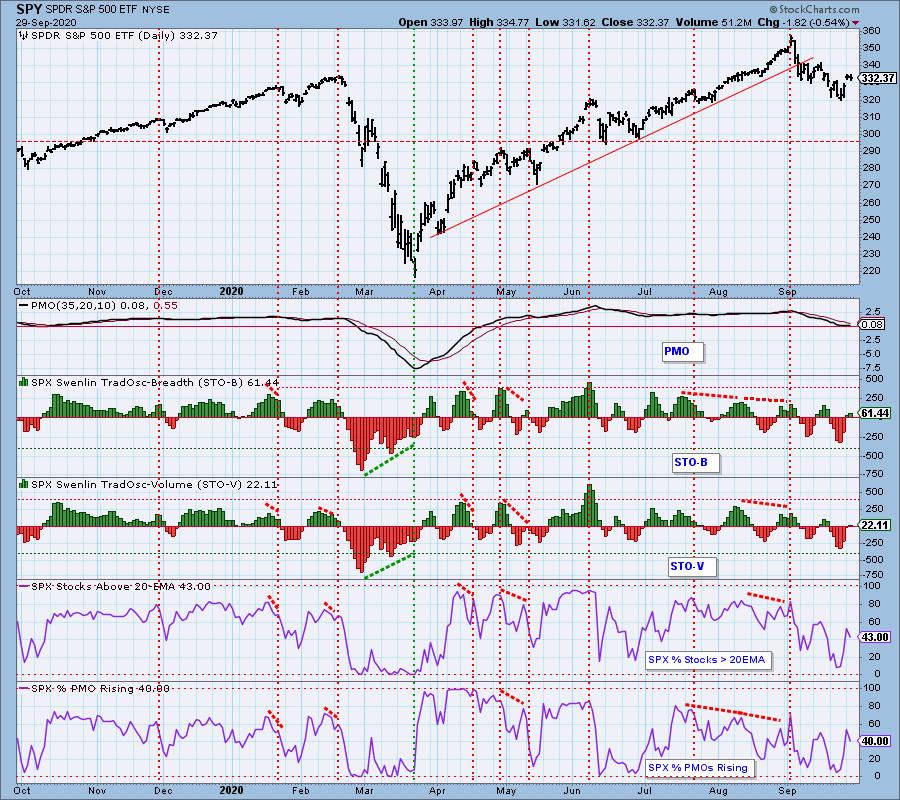Click the High 334.77 value
Viewport: 900px width, 800px height.
coord(499,22)
